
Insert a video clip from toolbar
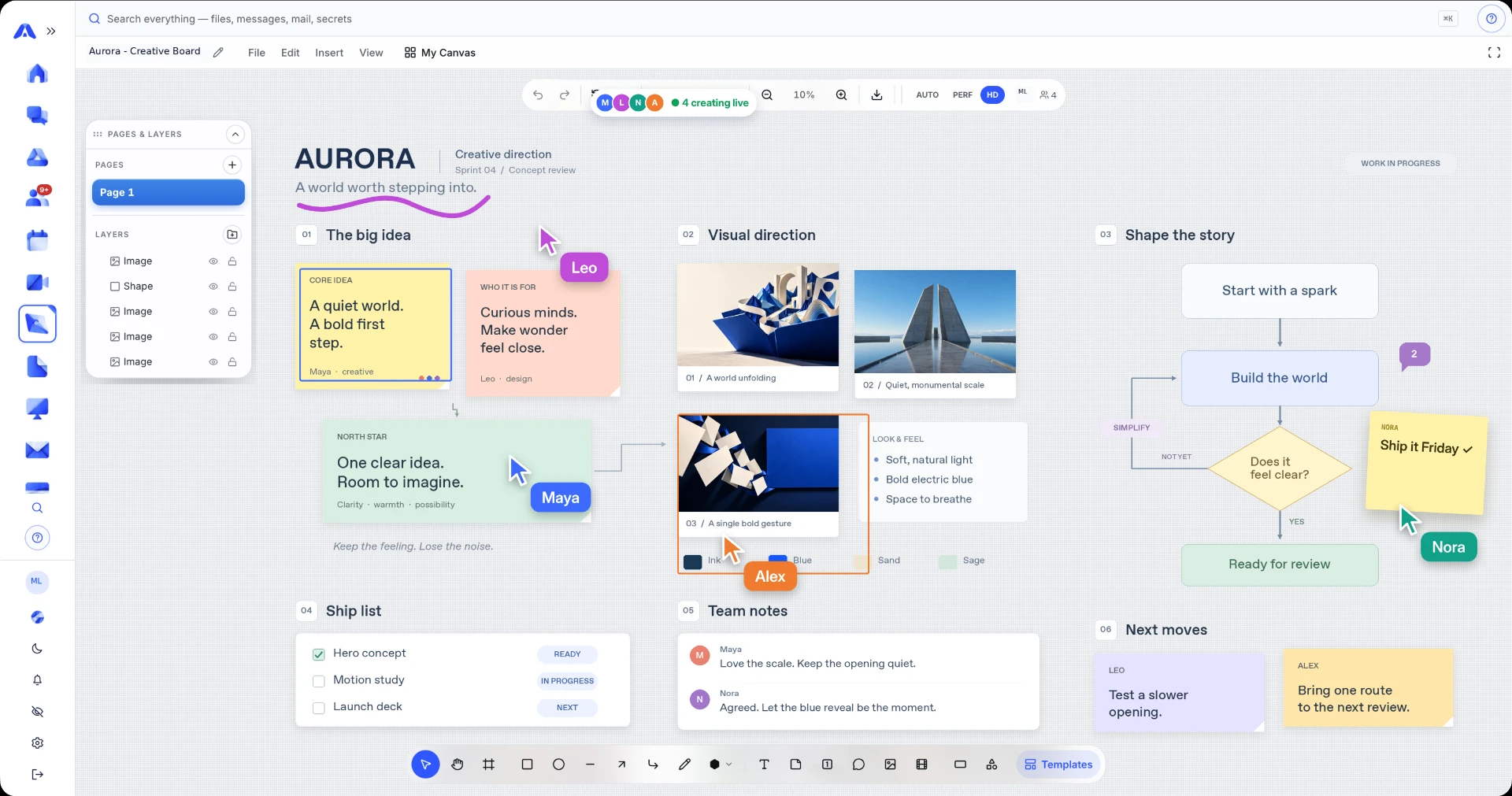(x=922, y=765)
